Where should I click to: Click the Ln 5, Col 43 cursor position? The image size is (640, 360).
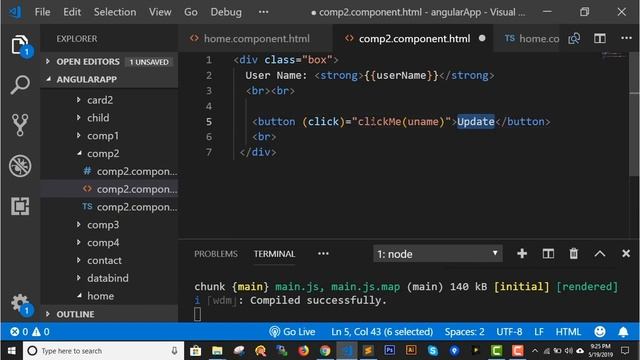click(382, 331)
